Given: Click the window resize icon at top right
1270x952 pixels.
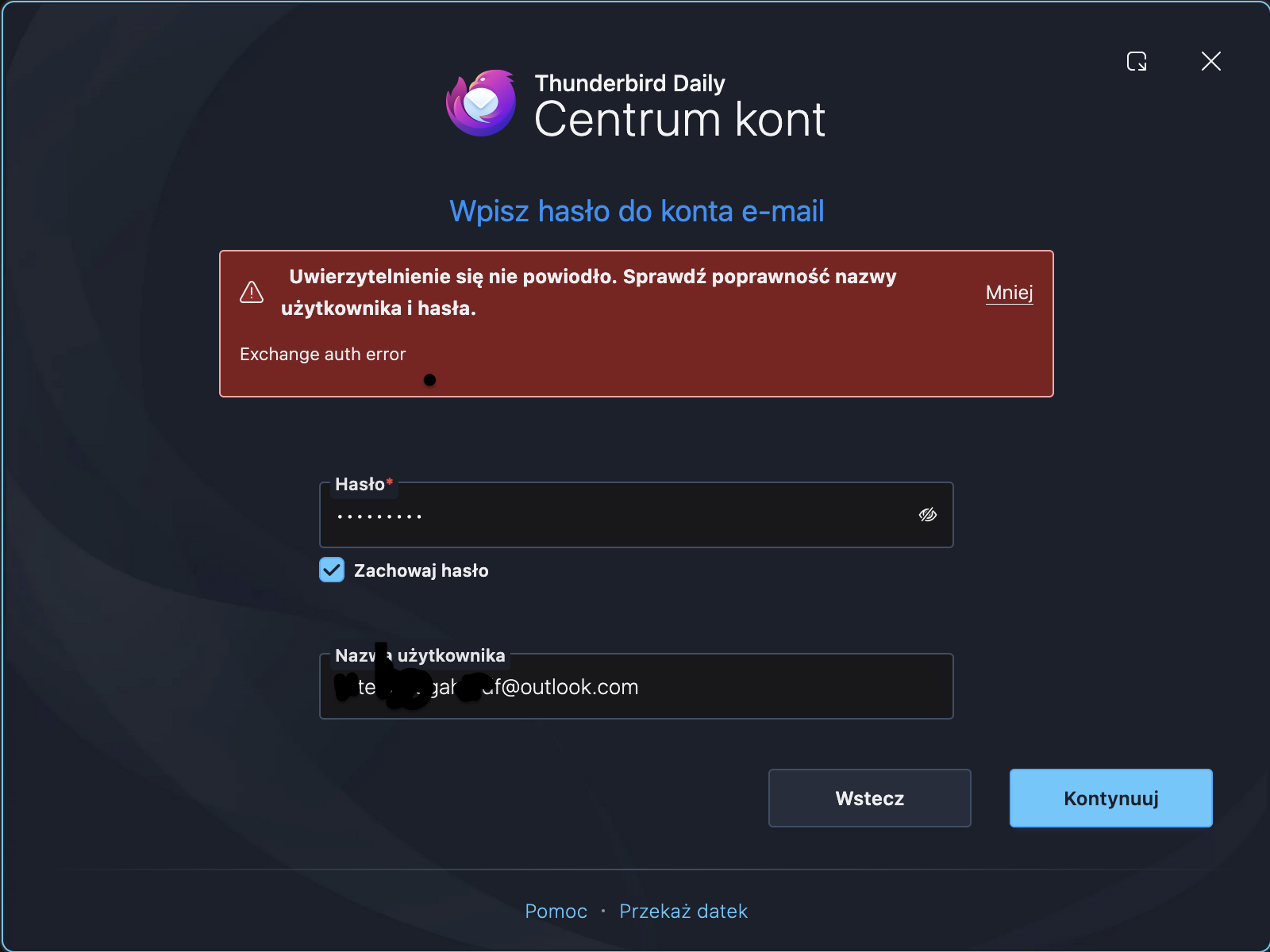Looking at the screenshot, I should (1137, 61).
